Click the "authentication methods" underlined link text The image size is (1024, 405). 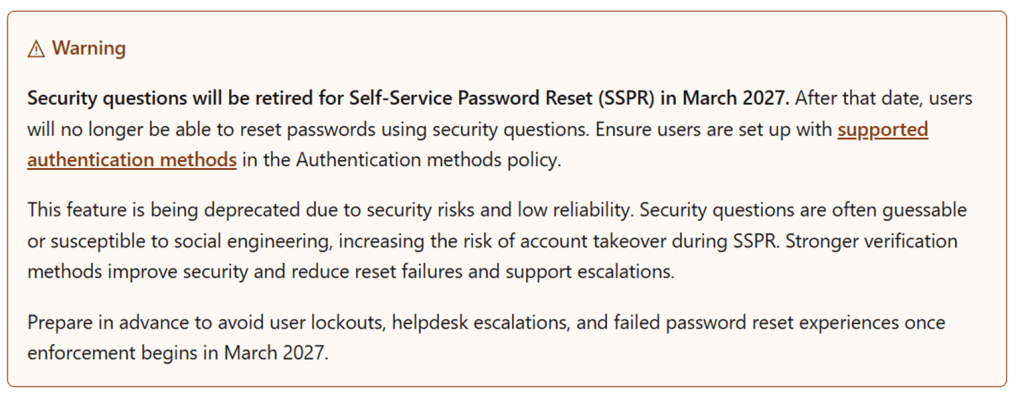pos(132,160)
